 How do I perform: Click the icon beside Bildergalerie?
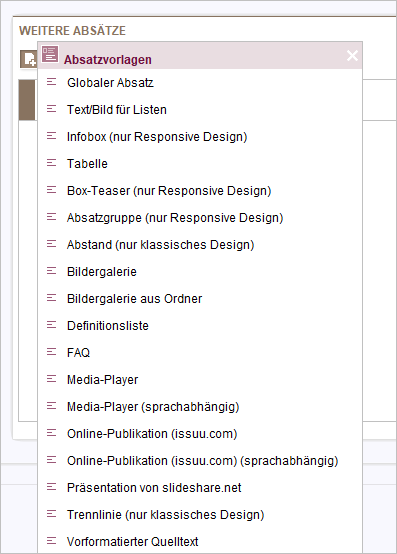[52, 271]
